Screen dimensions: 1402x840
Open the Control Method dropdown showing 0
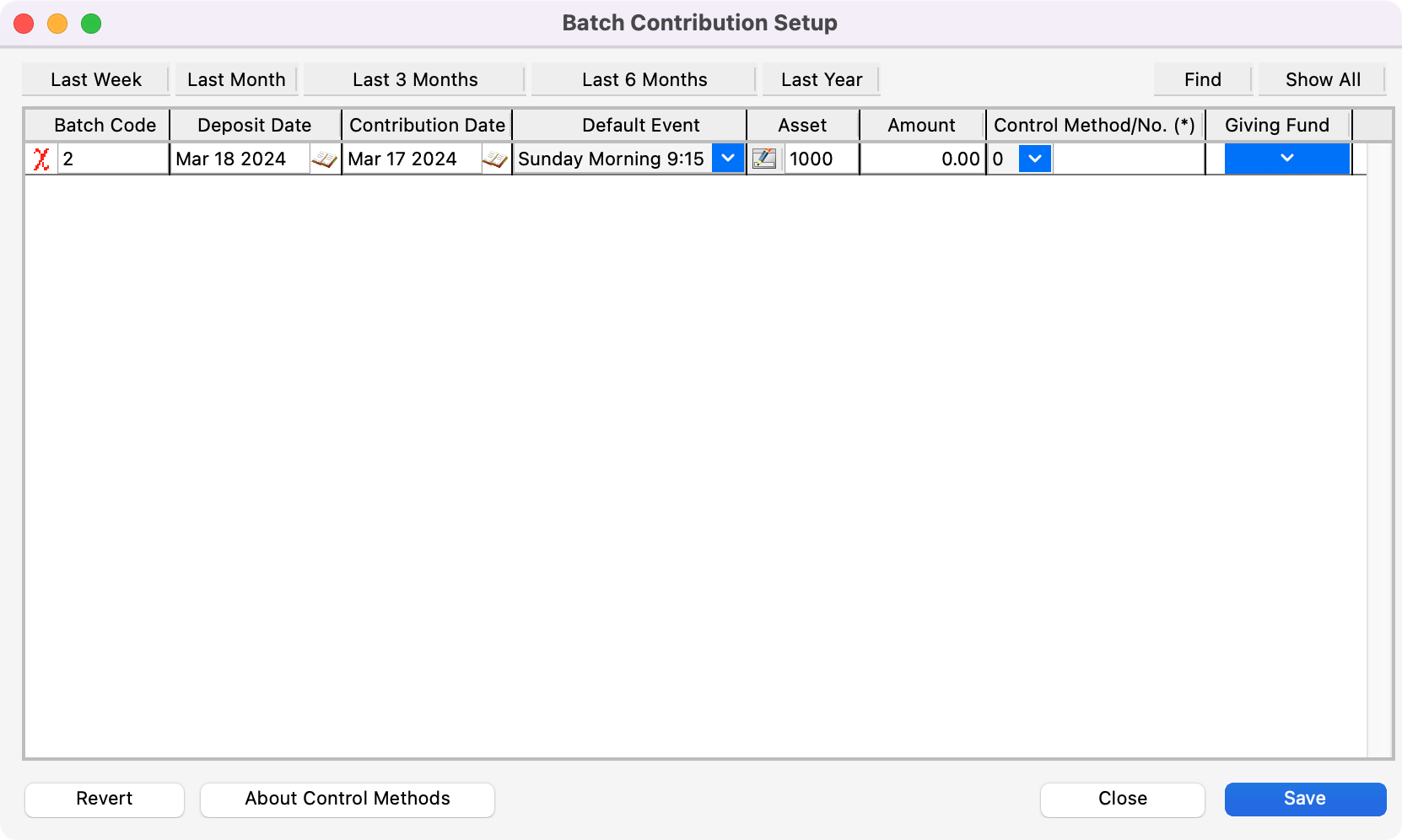click(1034, 159)
